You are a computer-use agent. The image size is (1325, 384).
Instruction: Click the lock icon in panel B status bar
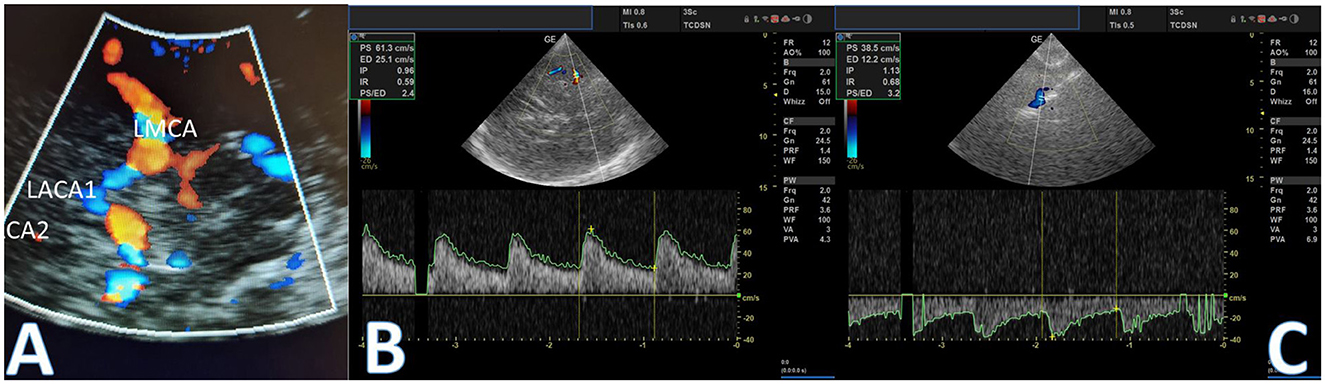point(746,19)
